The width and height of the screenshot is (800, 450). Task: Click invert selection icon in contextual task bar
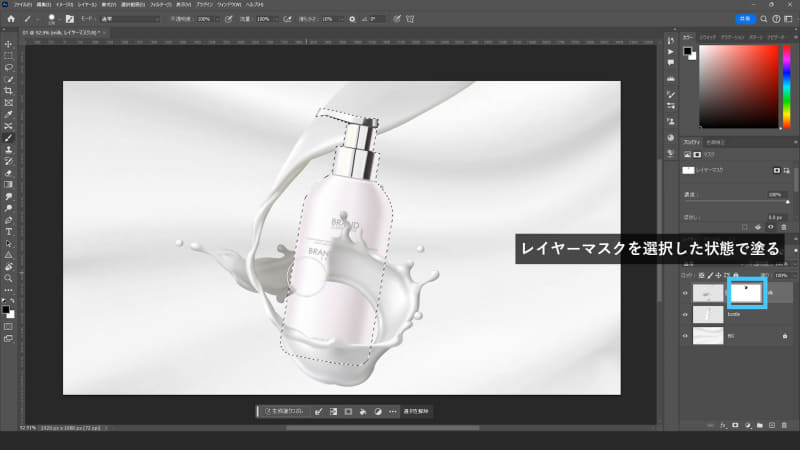[333, 411]
